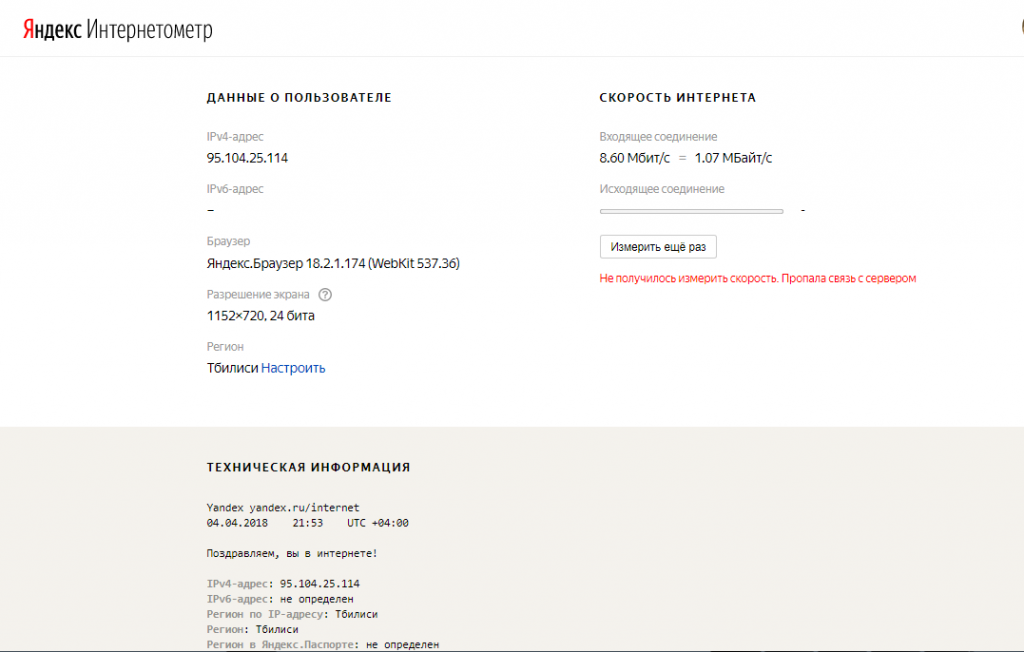The image size is (1024, 652).
Task: Click the ДАННЫЕ О ПОЛЬЗОВАТЕЛЕ heading
Action: tap(299, 98)
